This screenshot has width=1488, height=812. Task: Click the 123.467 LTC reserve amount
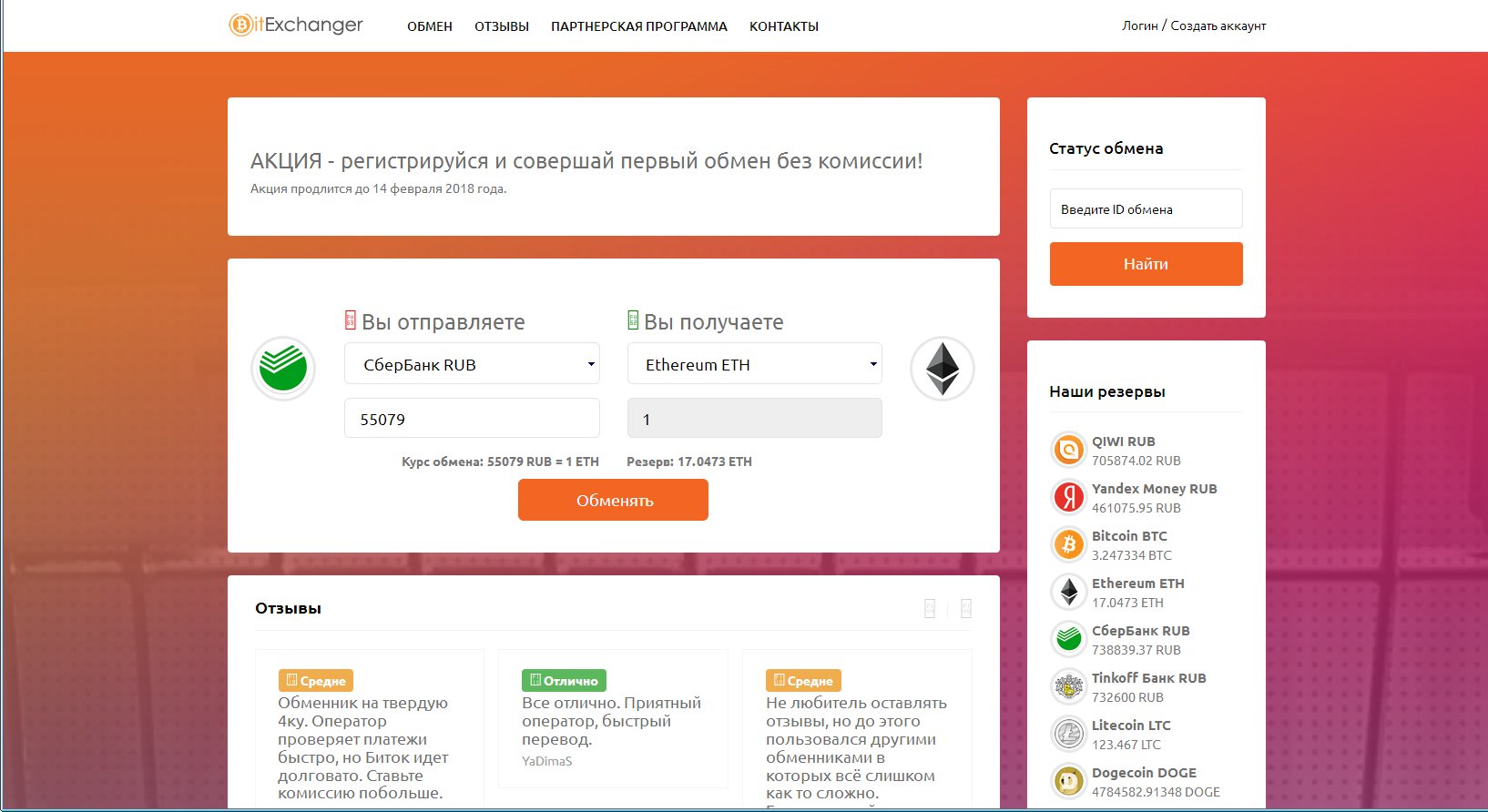click(1126, 745)
